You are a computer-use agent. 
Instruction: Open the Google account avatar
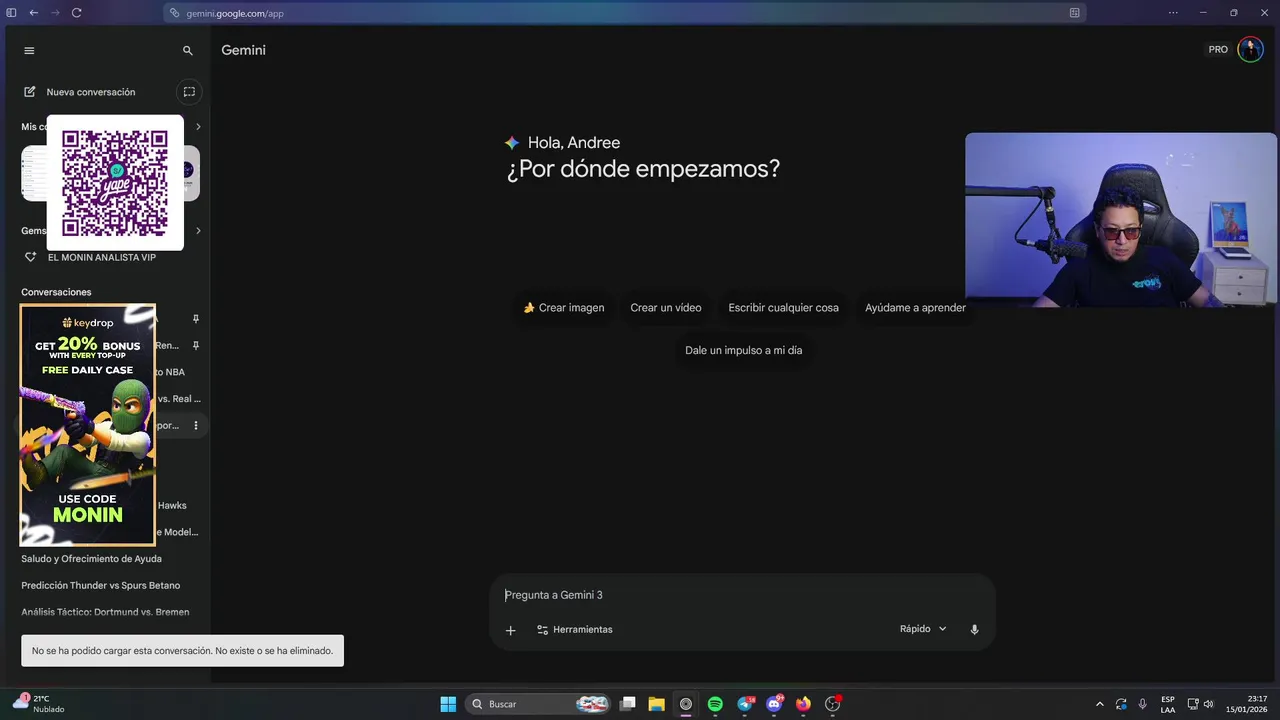[x=1250, y=49]
